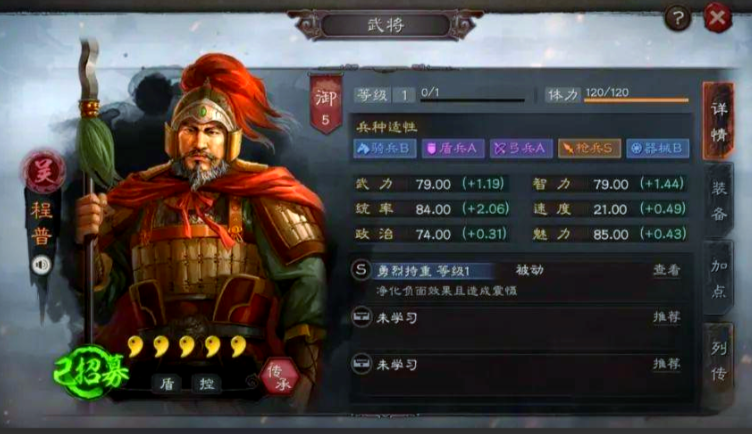752x434 pixels.
Task: Tap the 御 5 cost banner
Action: (326, 103)
